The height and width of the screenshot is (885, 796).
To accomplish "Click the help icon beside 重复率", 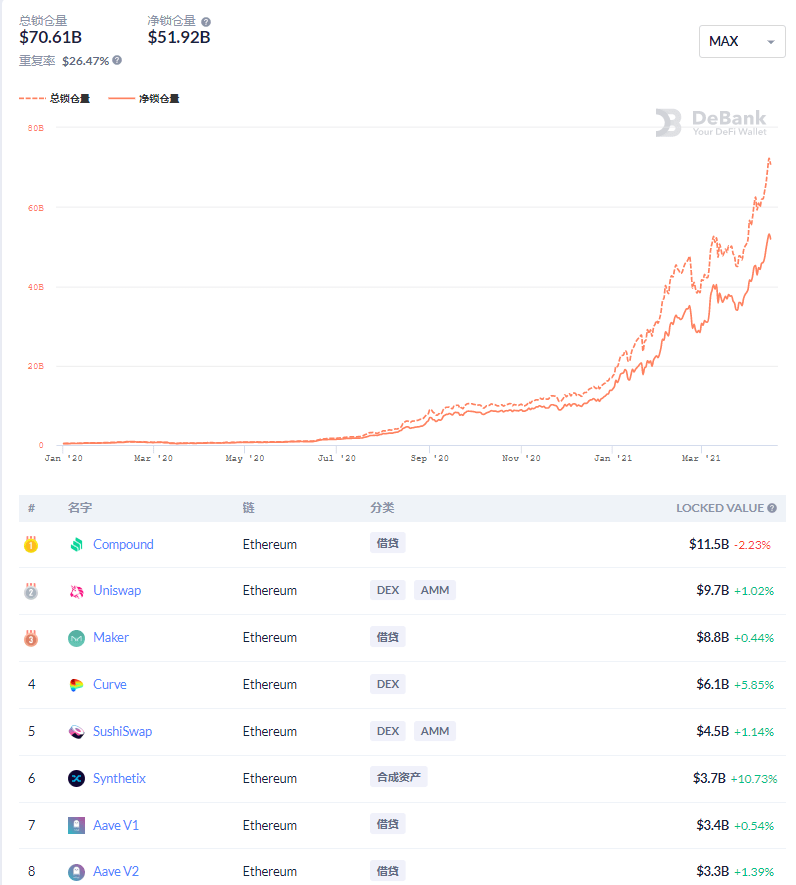I will (117, 60).
